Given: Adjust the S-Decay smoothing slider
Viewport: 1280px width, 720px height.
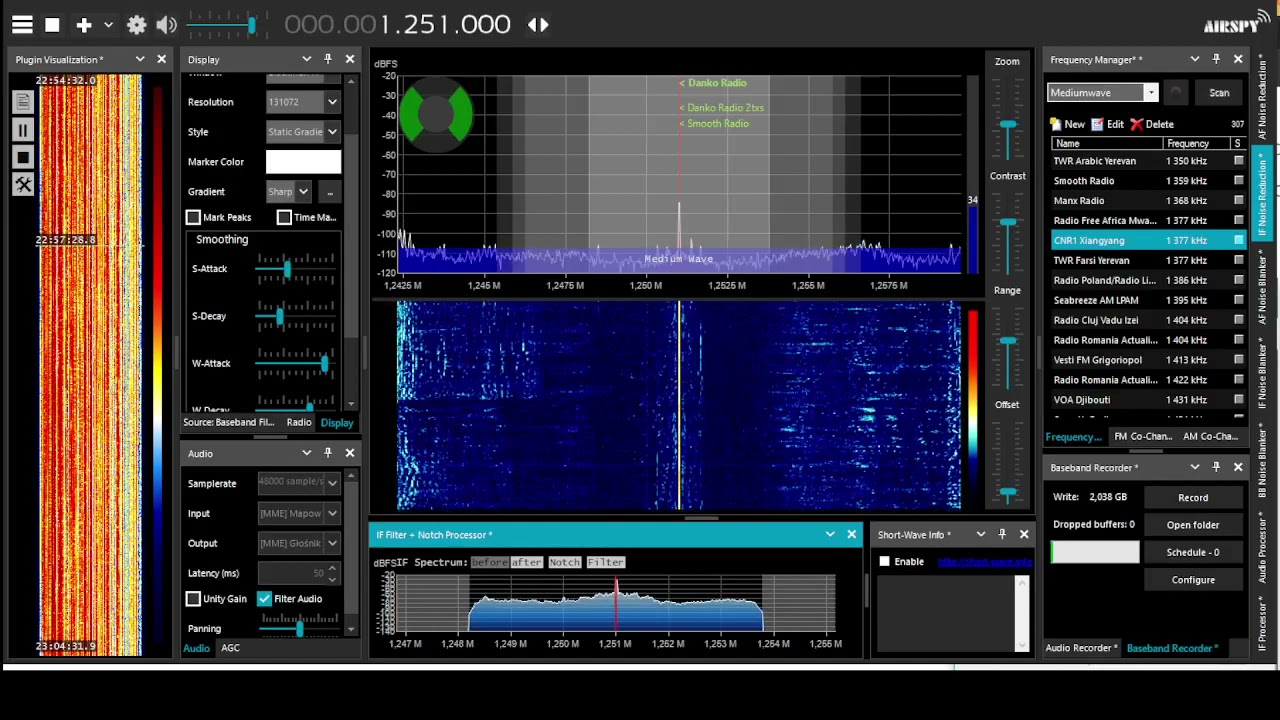Looking at the screenshot, I should pos(295,316).
